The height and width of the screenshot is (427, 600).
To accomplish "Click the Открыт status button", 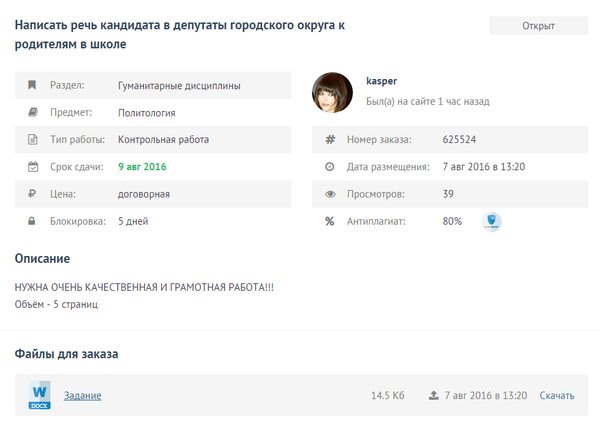I will (538, 26).
